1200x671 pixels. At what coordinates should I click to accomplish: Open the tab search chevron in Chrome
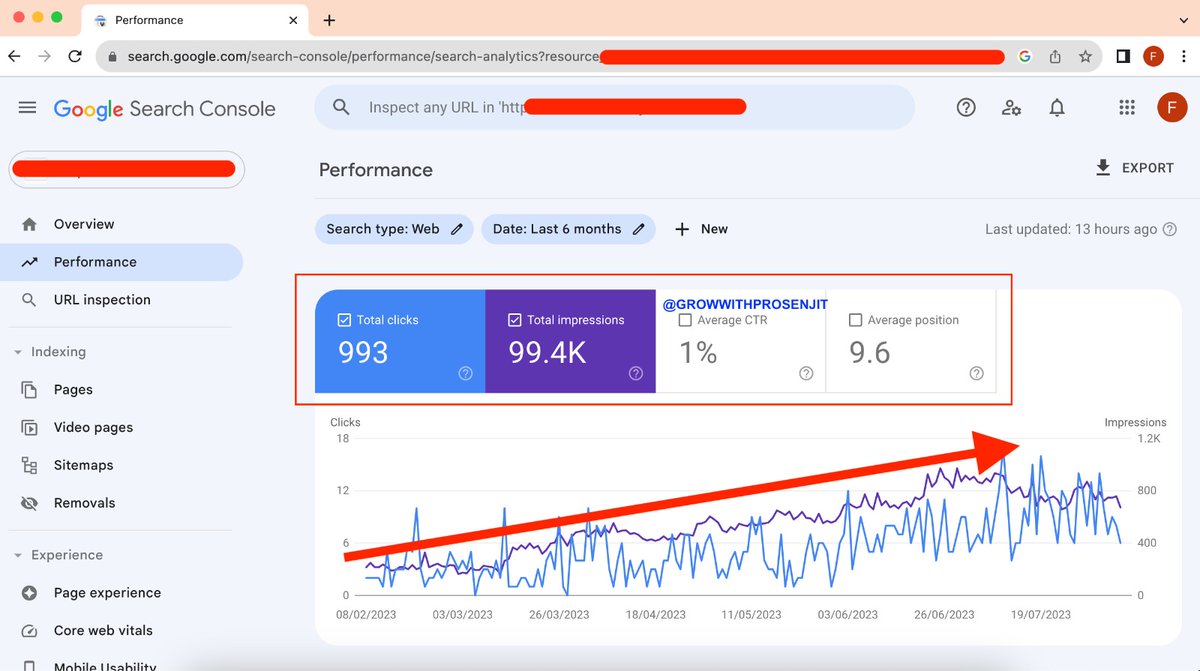tap(1184, 20)
